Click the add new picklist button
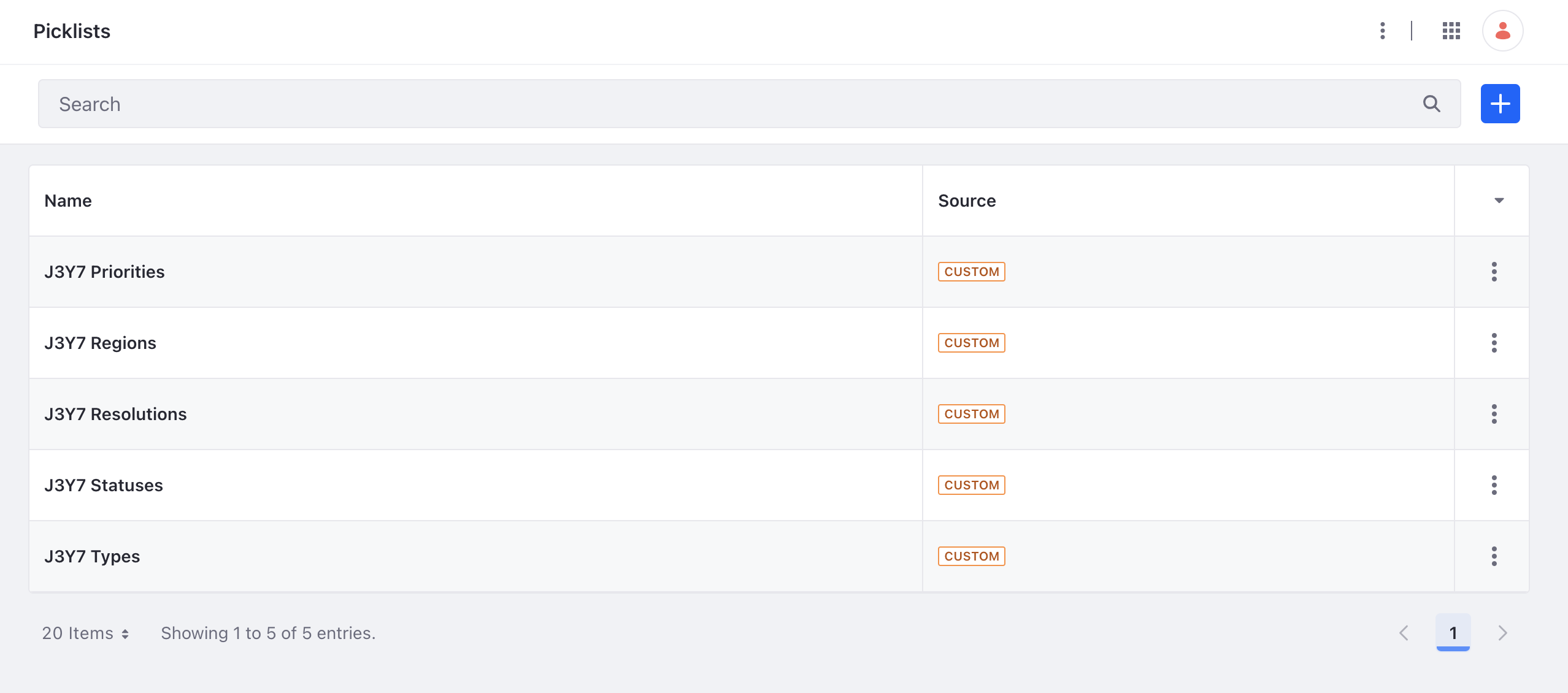This screenshot has height=693, width=1568. pos(1500,103)
